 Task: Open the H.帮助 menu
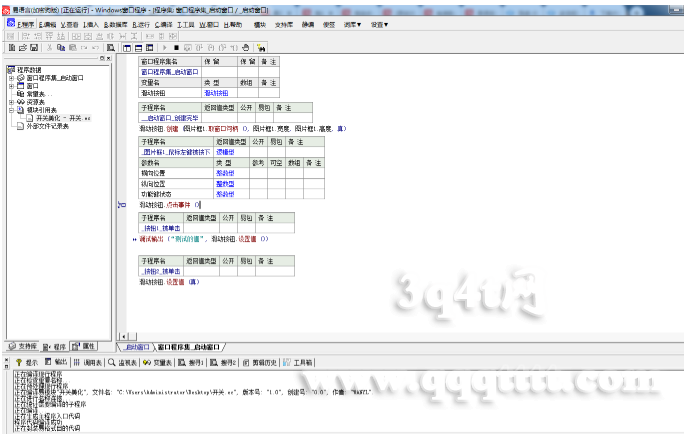coord(233,25)
